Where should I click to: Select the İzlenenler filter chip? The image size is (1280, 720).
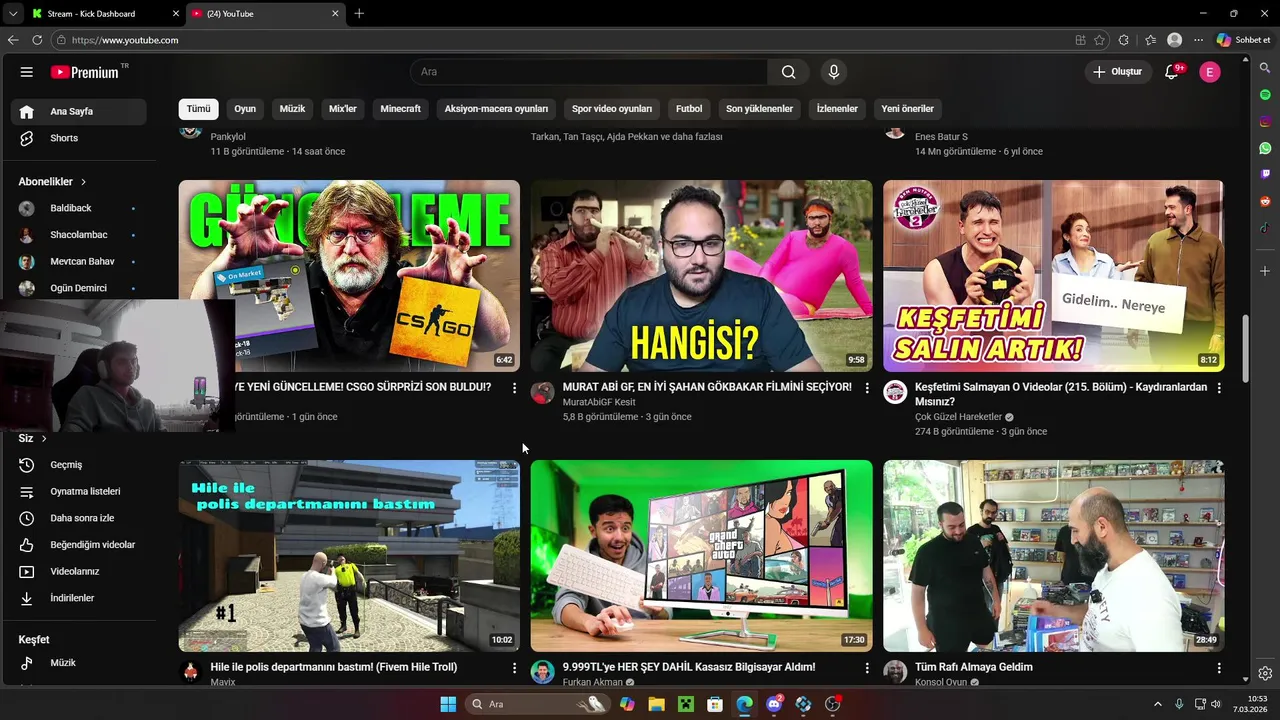pyautogui.click(x=837, y=109)
